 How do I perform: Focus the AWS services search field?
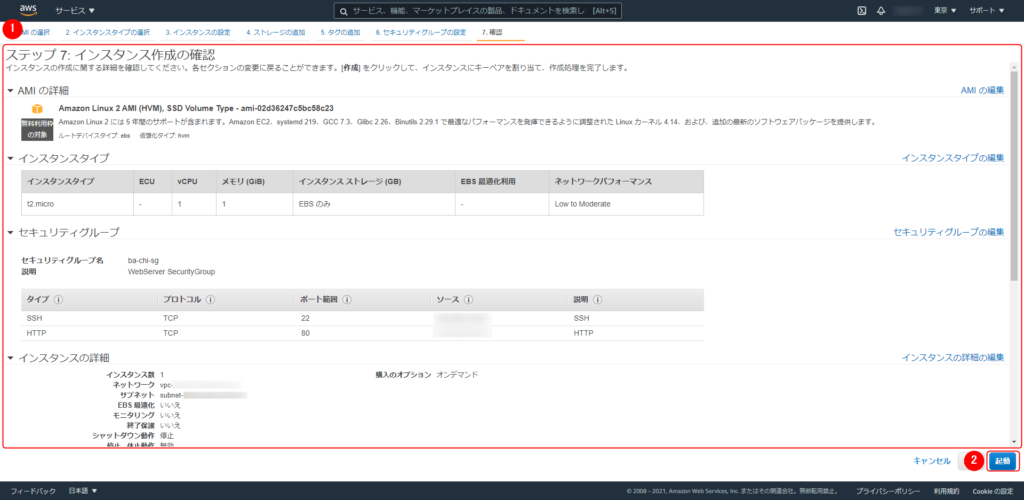pyautogui.click(x=477, y=11)
